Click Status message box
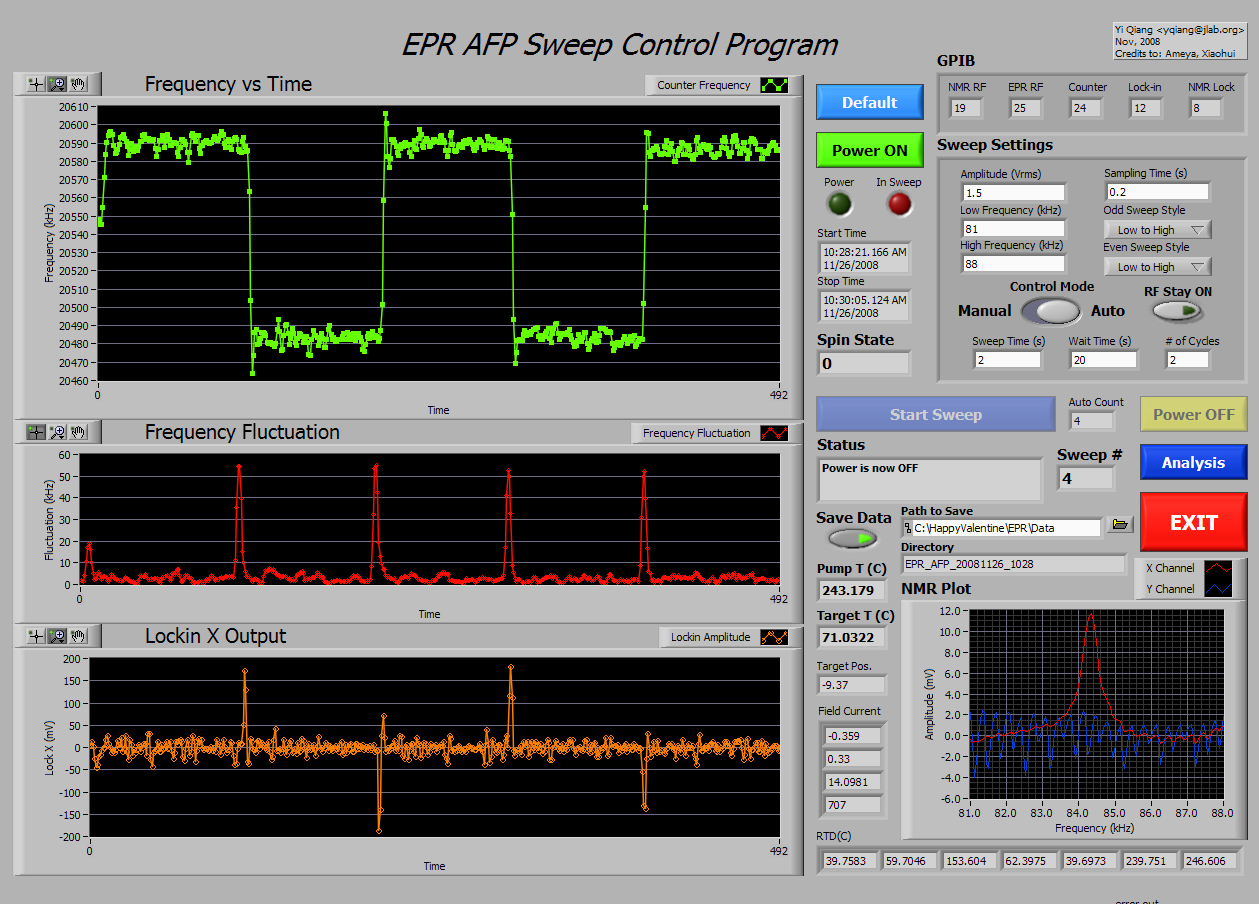This screenshot has height=904, width=1259. [x=929, y=479]
